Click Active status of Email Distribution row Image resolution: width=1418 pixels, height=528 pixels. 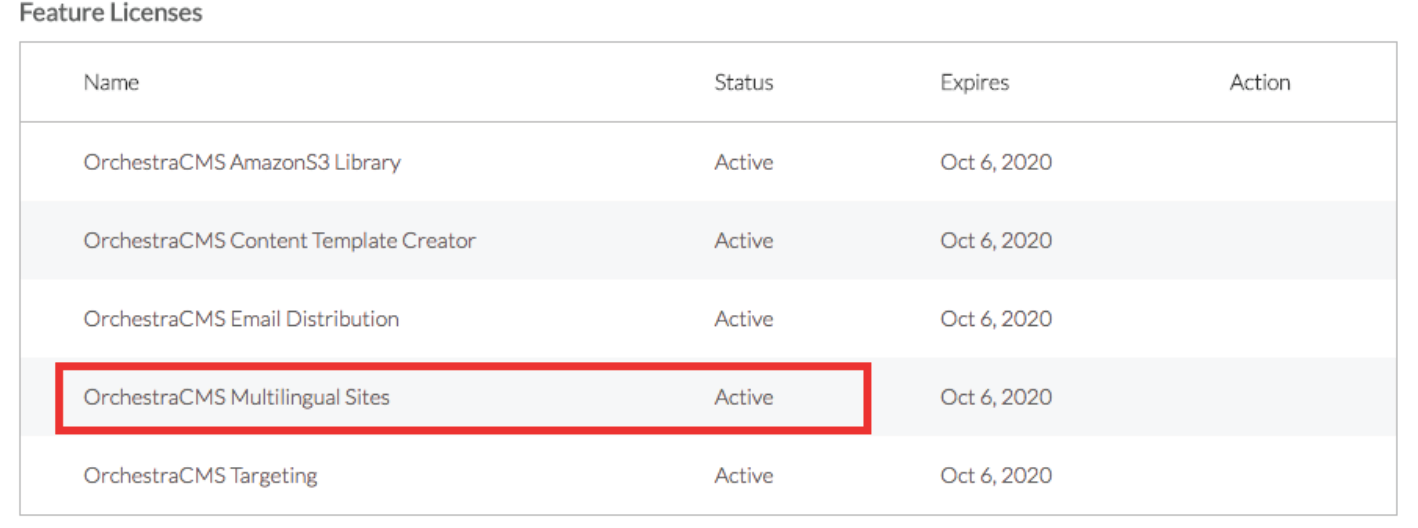click(743, 319)
